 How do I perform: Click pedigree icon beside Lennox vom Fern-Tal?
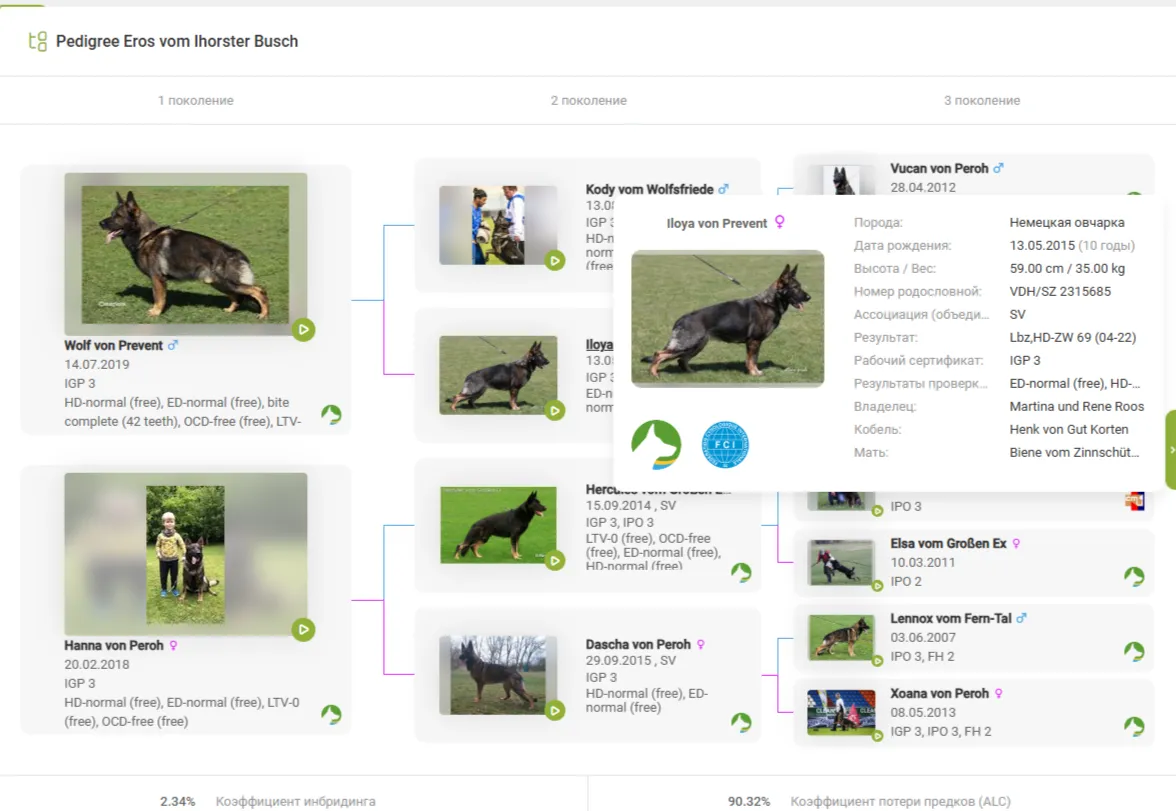tap(1134, 651)
